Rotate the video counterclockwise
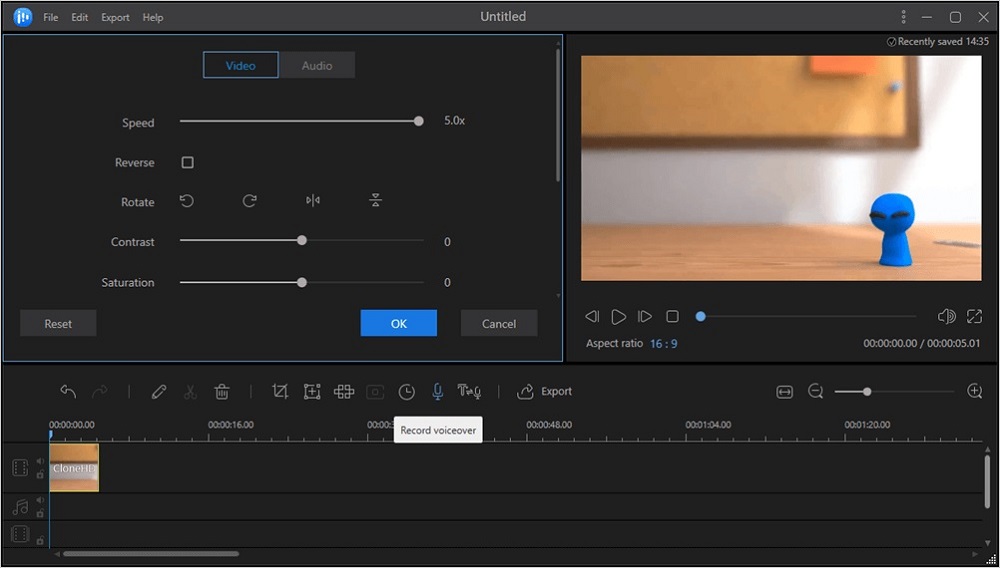Screen dimensions: 1000x568 [187, 201]
